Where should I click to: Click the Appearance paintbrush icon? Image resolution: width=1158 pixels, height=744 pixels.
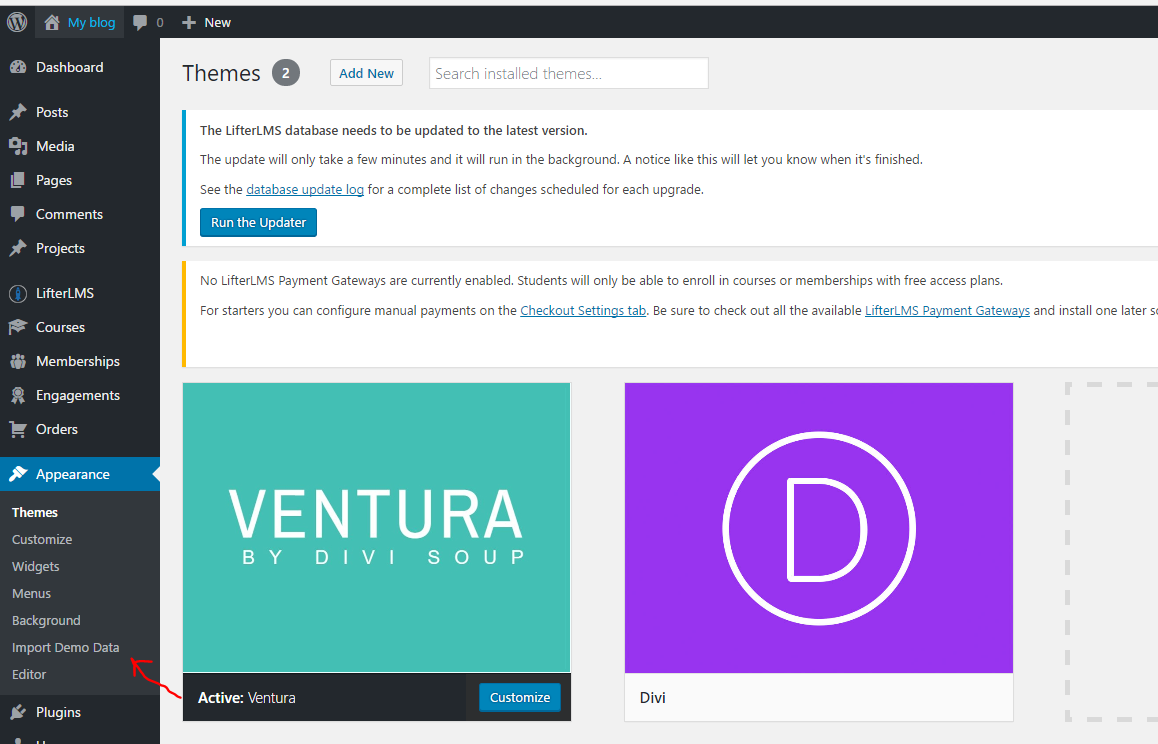click(x=18, y=474)
